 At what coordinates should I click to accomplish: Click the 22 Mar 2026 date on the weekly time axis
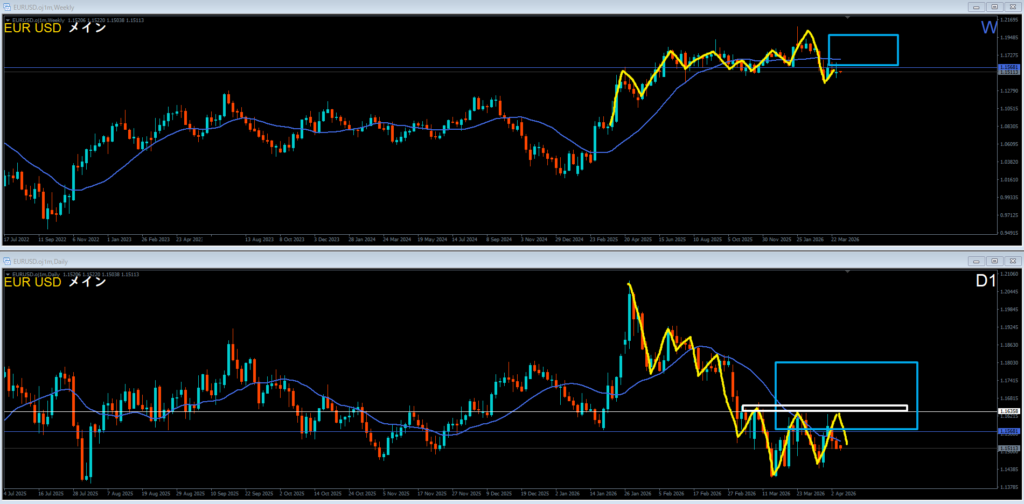841,240
